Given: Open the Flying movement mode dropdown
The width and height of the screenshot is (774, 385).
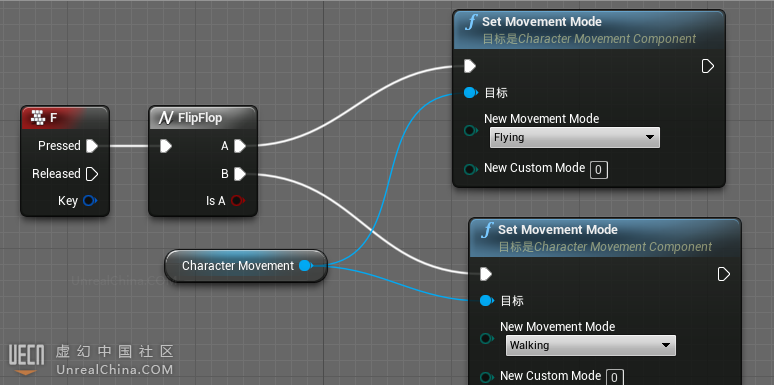Looking at the screenshot, I should 575,137.
